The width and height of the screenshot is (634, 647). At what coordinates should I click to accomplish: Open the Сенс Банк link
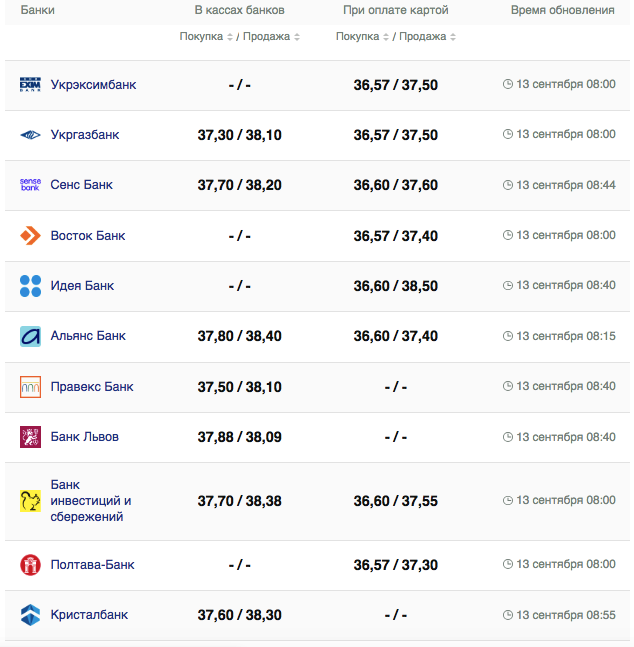tap(82, 185)
